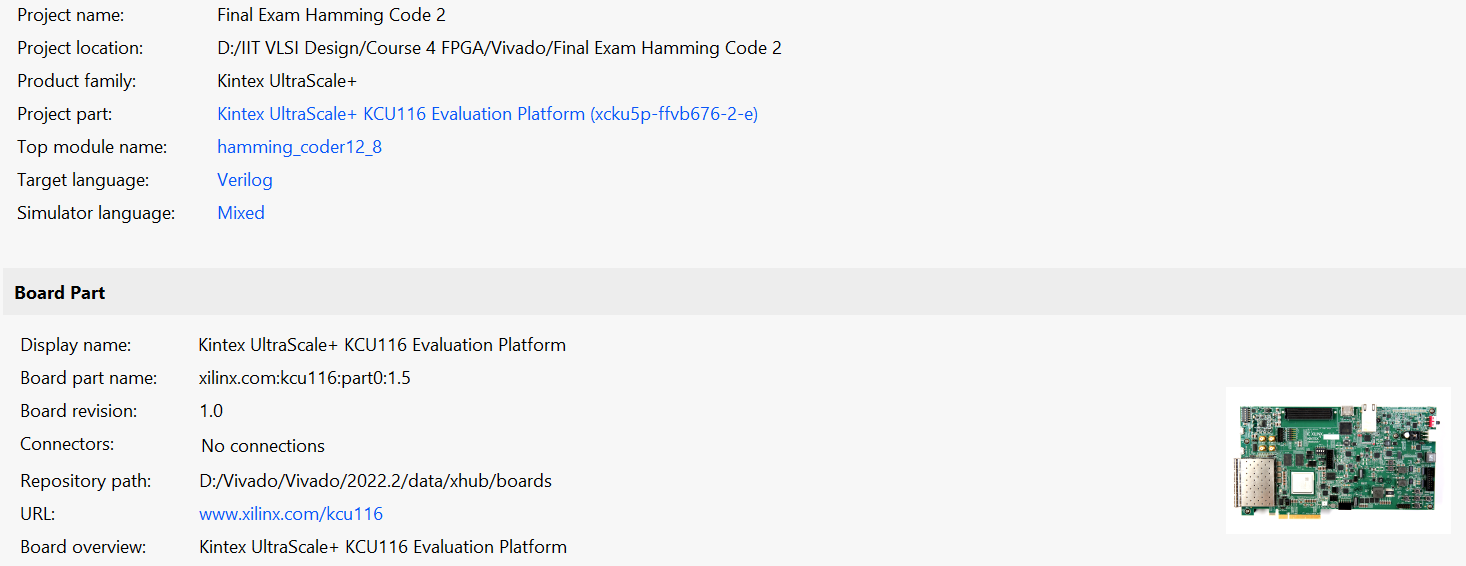The height and width of the screenshot is (566, 1466).
Task: Click the project location path text
Action: (x=499, y=48)
